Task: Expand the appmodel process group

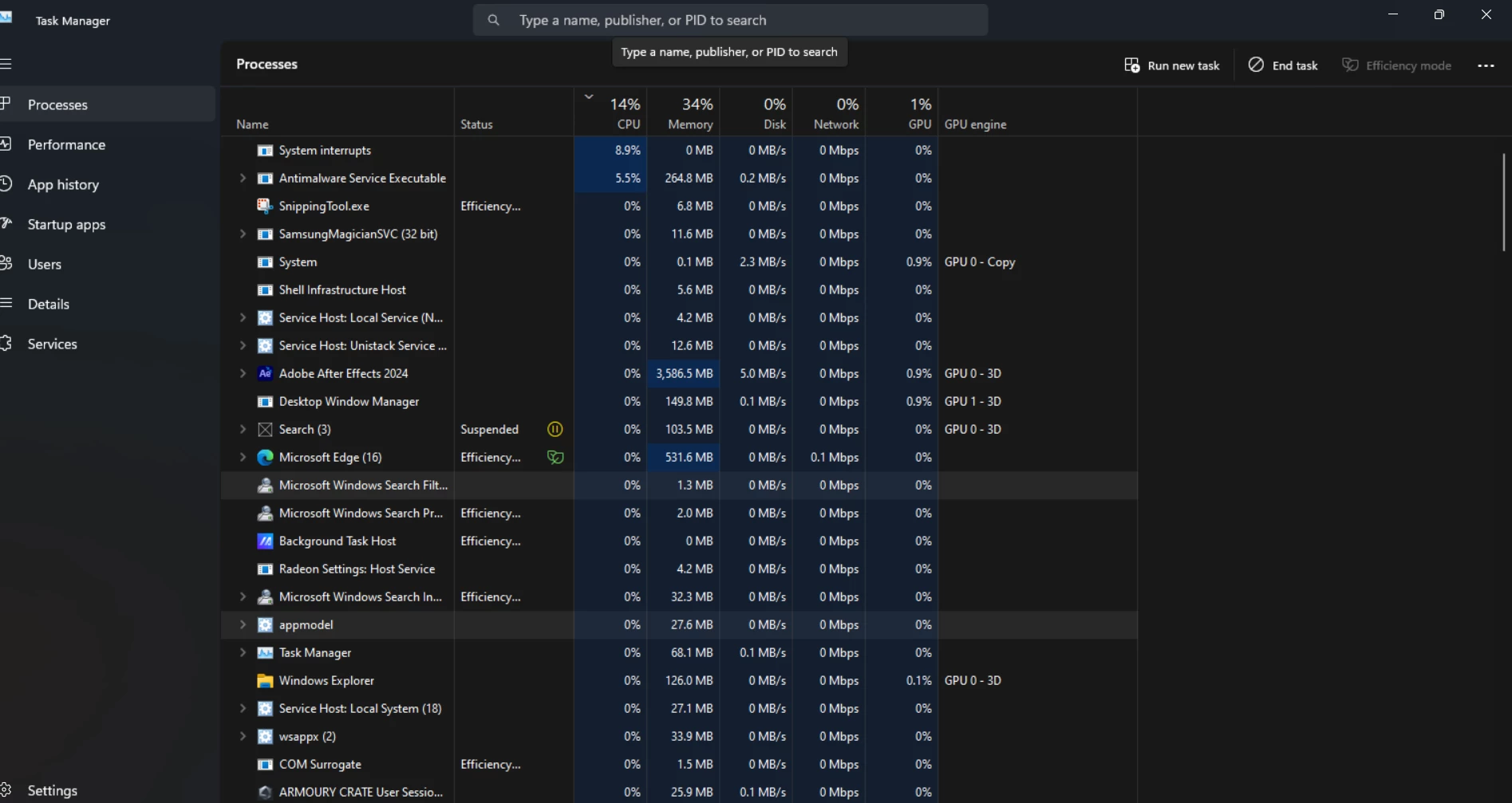Action: click(x=243, y=624)
